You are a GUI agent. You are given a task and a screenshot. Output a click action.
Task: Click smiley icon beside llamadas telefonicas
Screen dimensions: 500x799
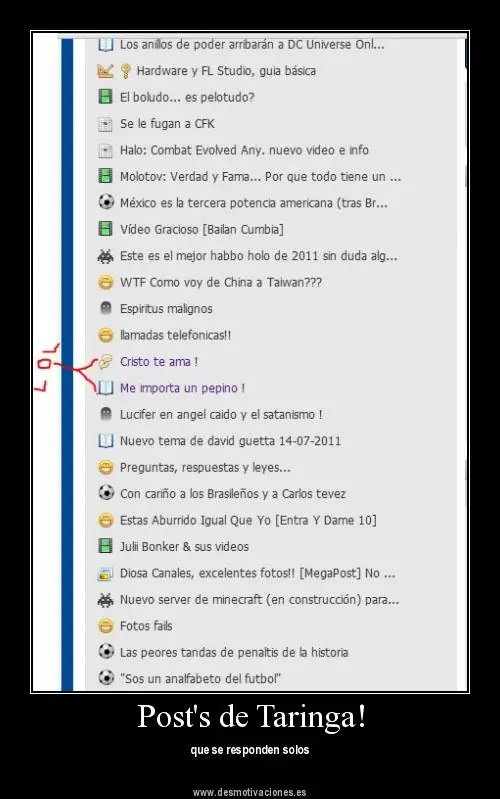click(x=106, y=335)
